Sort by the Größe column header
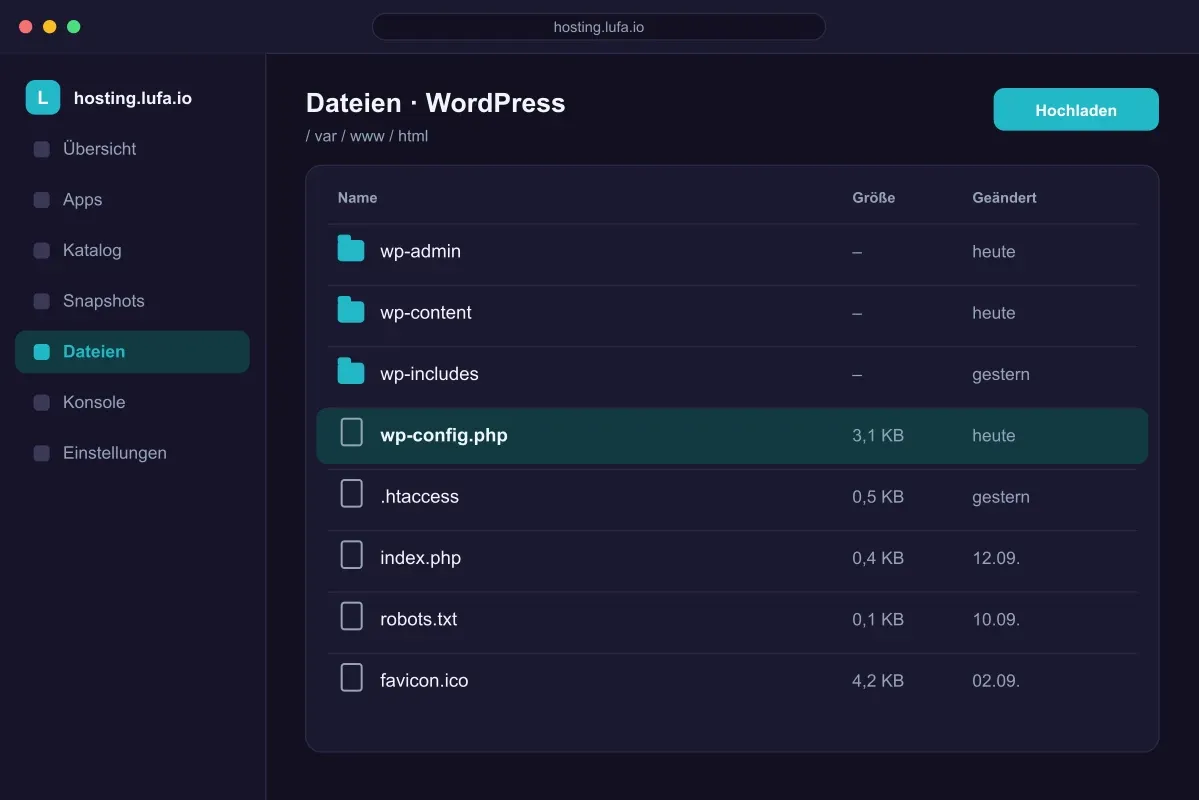The image size is (1199, 800). click(873, 197)
